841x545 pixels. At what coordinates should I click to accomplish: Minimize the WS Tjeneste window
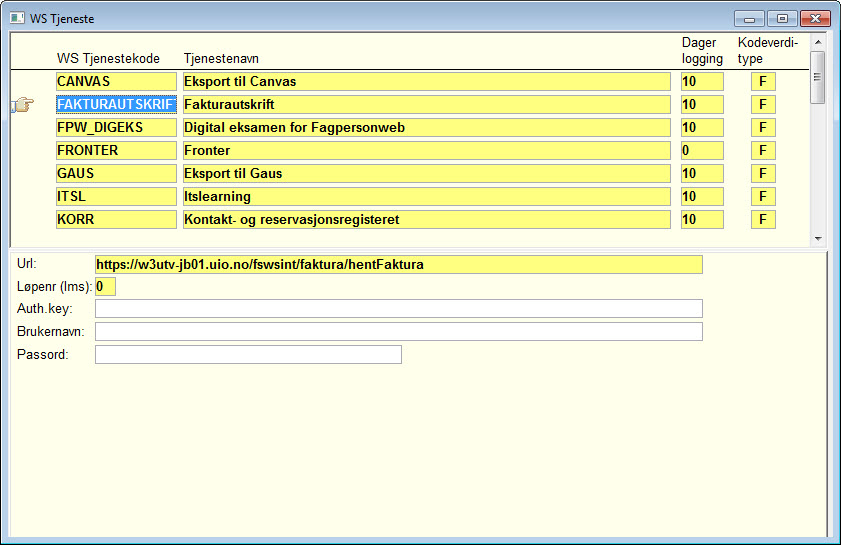pos(749,19)
